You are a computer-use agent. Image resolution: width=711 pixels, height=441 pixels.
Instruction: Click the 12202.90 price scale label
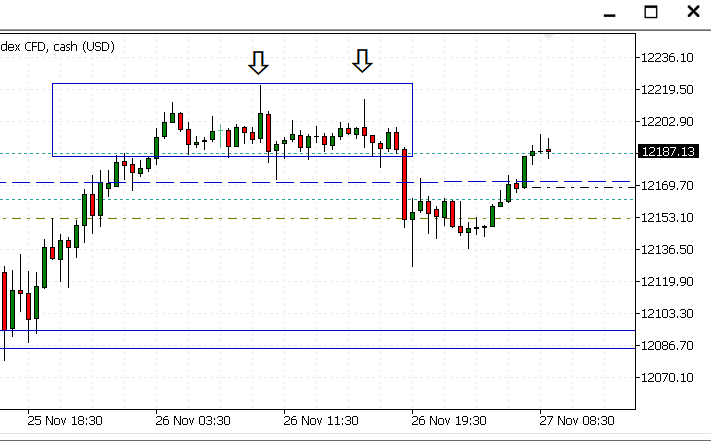pyautogui.click(x=667, y=121)
